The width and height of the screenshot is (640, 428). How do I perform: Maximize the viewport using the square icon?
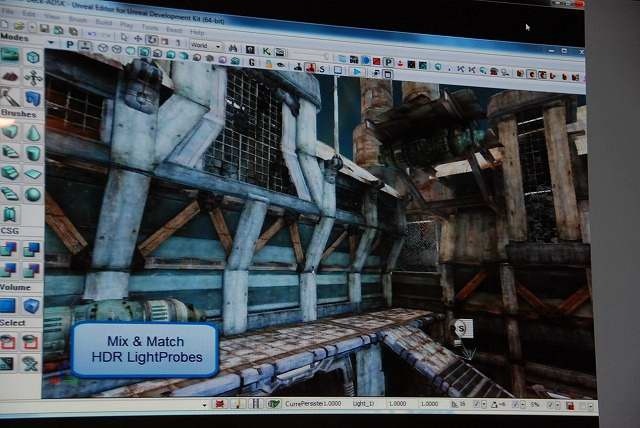tap(387, 74)
